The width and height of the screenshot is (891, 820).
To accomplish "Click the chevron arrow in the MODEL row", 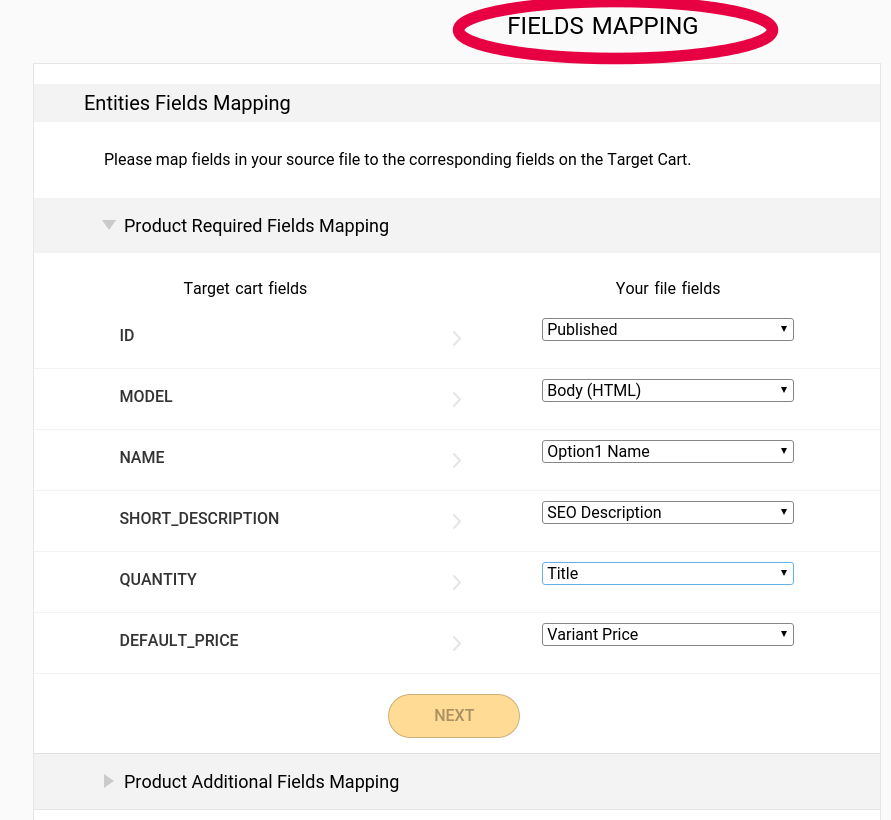I will click(456, 399).
